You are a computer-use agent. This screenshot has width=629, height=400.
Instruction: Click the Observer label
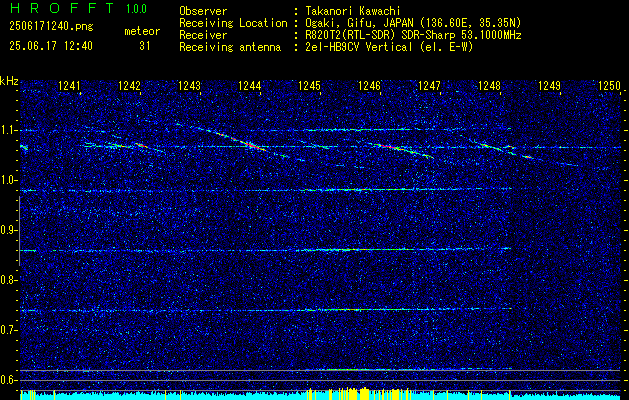[x=203, y=11]
